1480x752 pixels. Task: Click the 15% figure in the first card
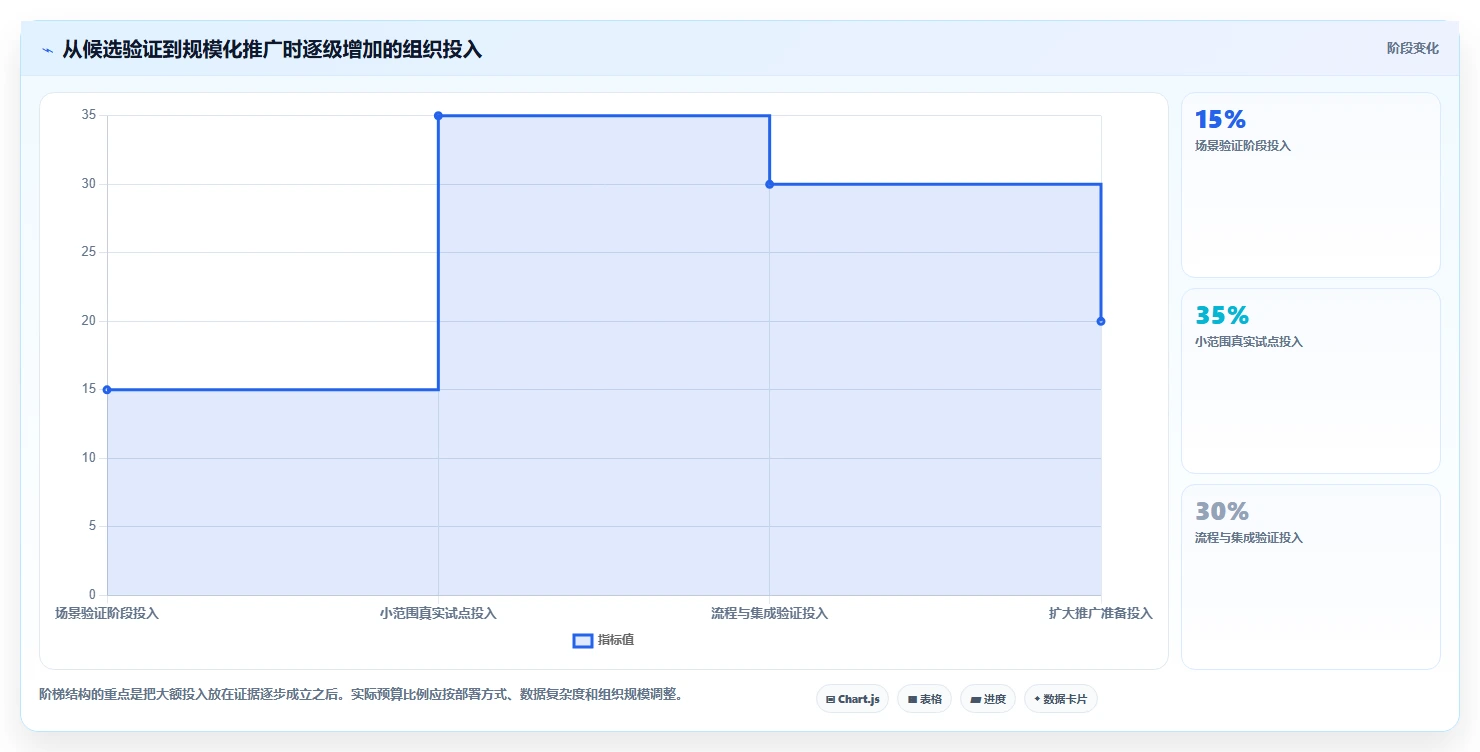coord(1220,120)
